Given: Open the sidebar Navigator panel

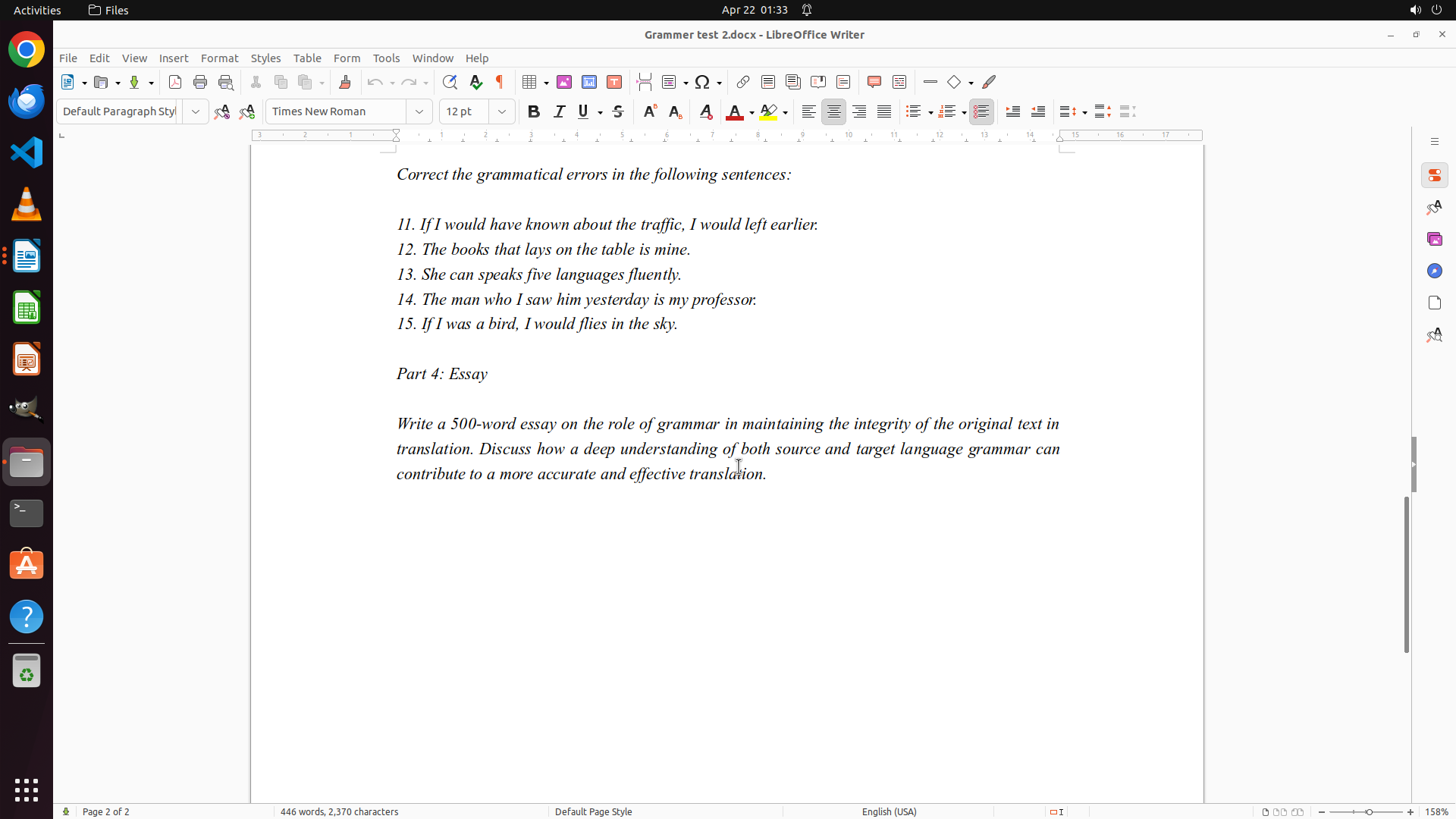Looking at the screenshot, I should [1434, 271].
